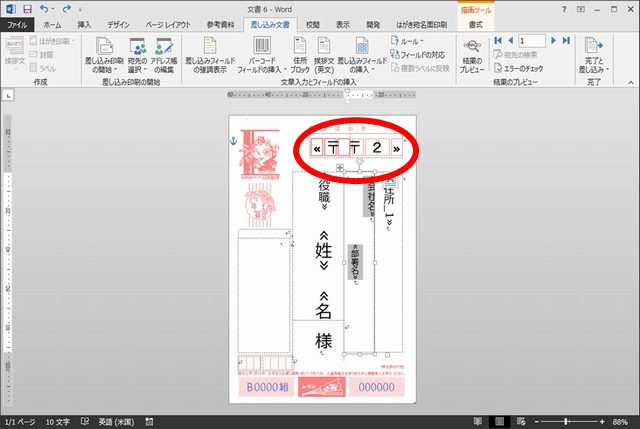Switch to the 参考資料 tab
Screen dimensions: 640x429
(x=220, y=25)
